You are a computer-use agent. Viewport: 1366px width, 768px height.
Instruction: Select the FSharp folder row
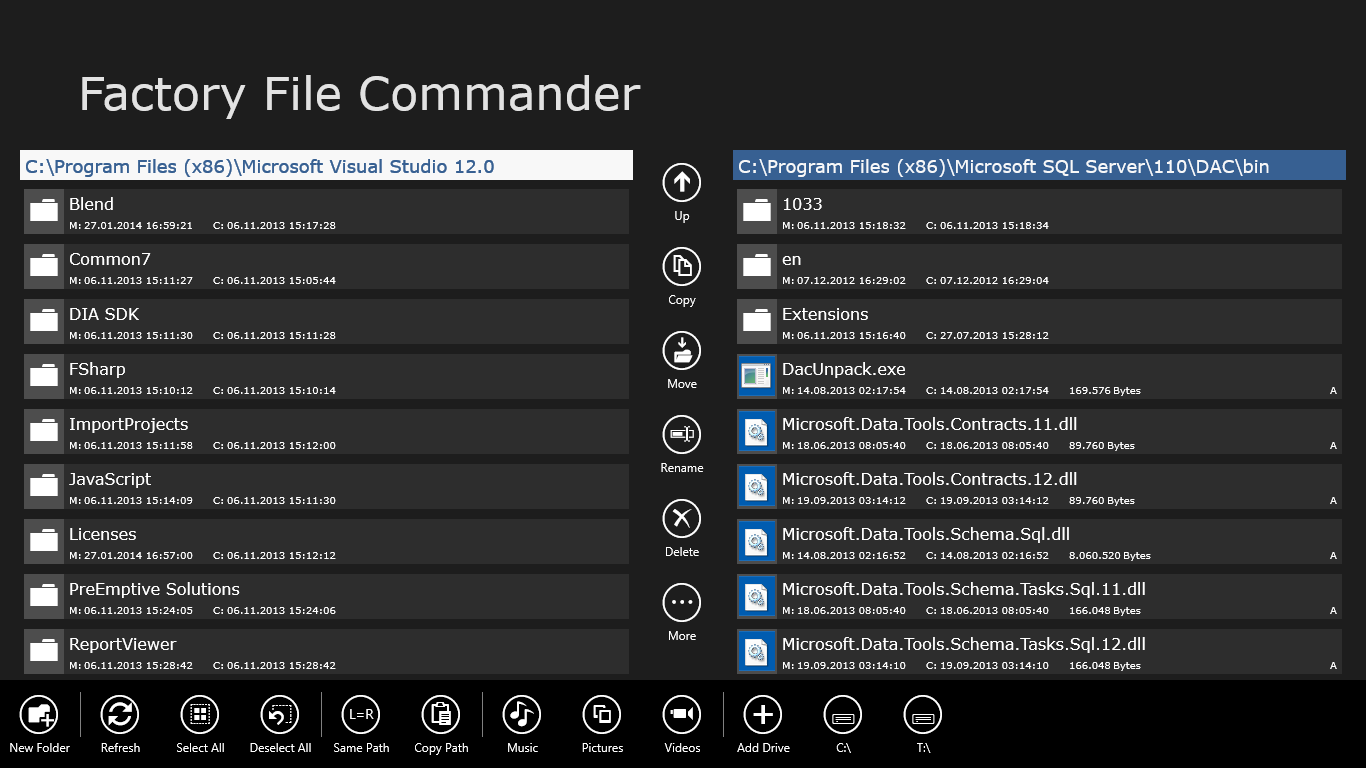pos(326,376)
